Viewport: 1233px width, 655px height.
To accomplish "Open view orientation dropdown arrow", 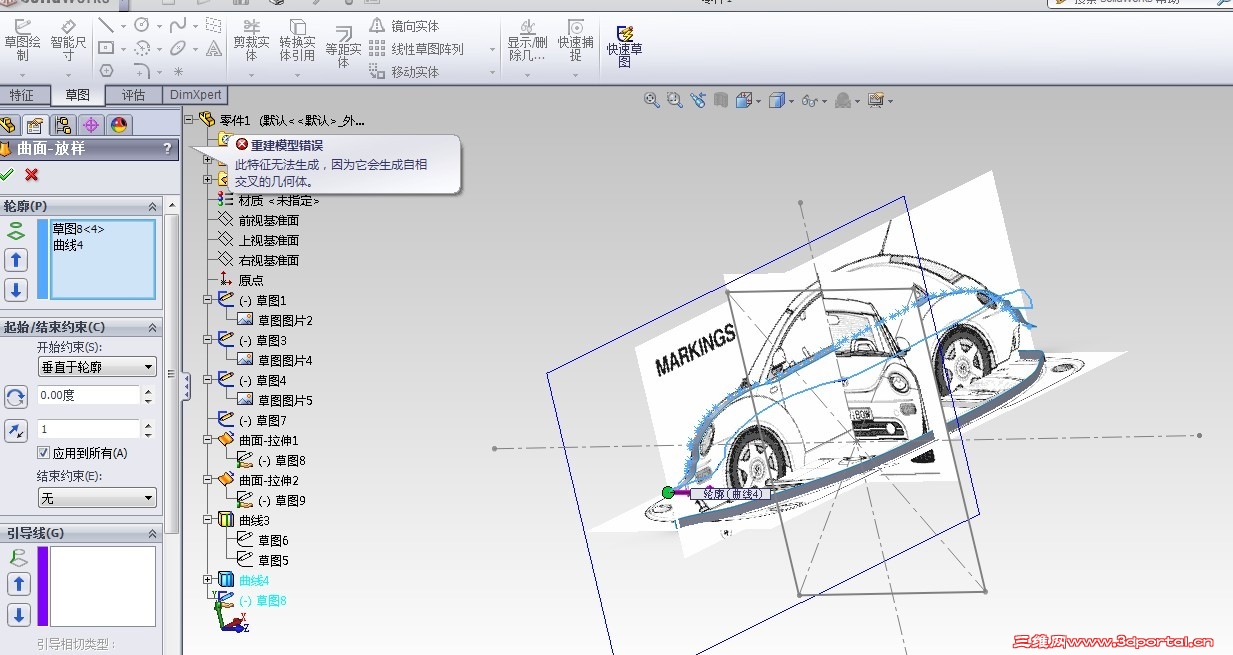I will [760, 101].
